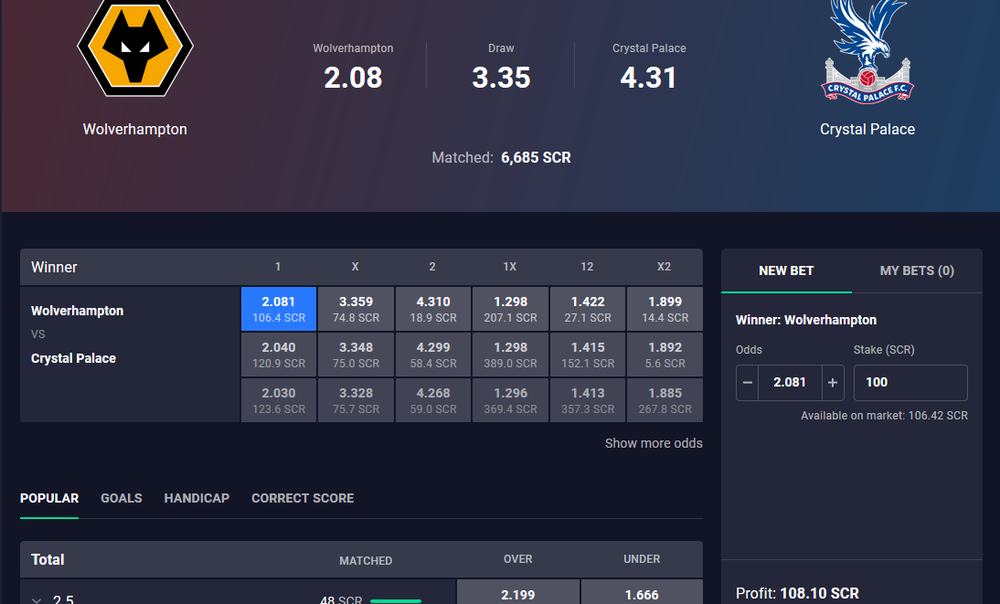Open the HANDICAP markets tab
Image resolution: width=1000 pixels, height=604 pixels.
coord(196,498)
